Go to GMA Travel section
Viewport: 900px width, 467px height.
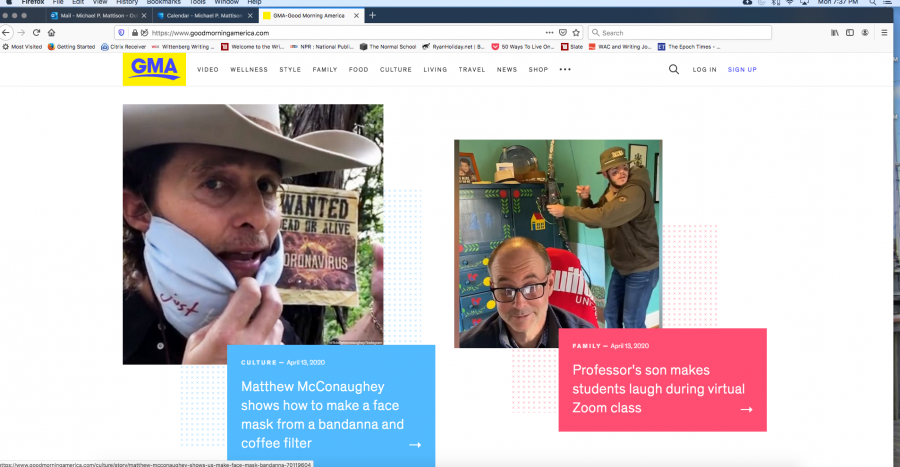click(x=472, y=69)
